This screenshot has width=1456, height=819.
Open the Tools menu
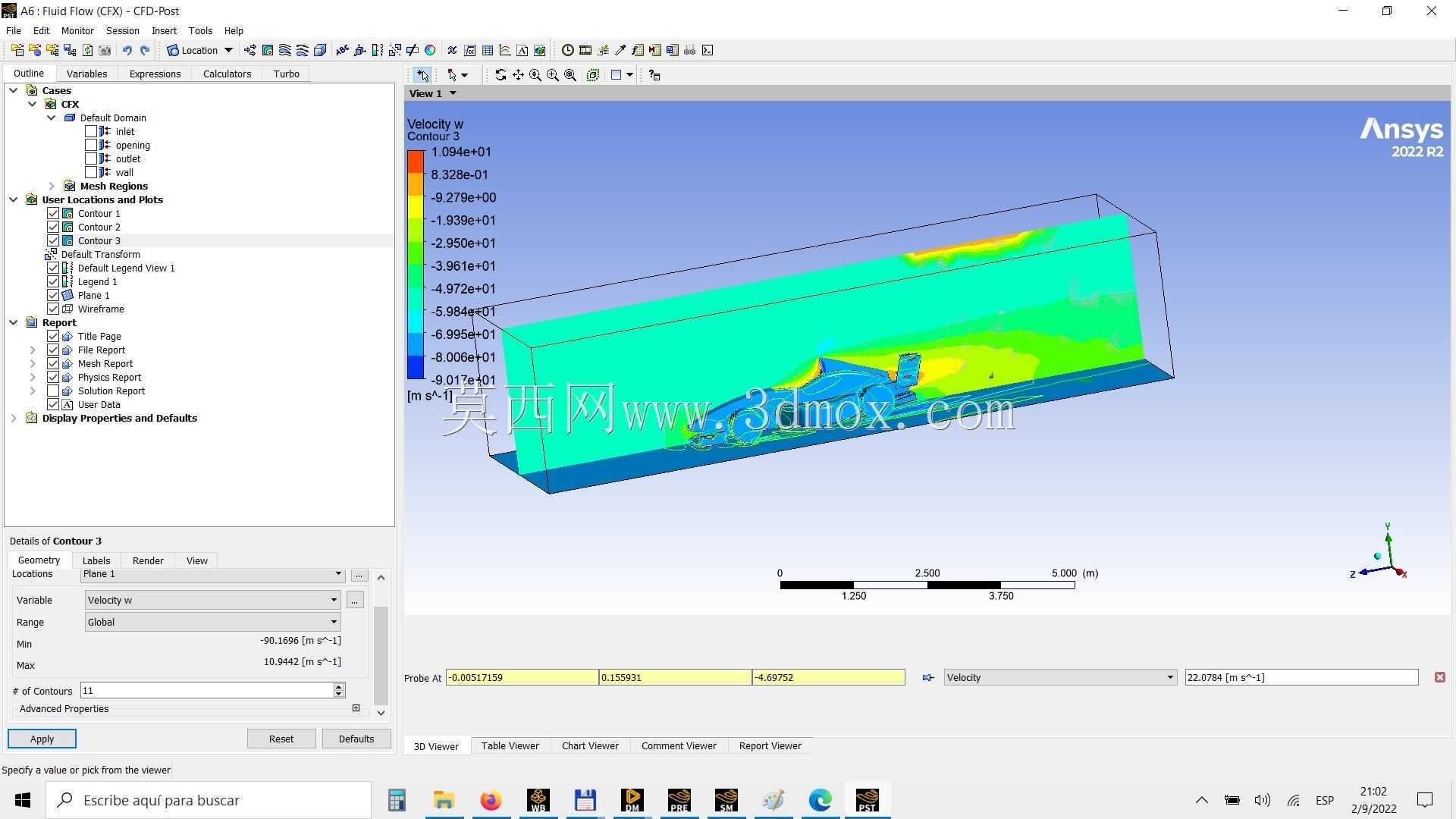(200, 30)
